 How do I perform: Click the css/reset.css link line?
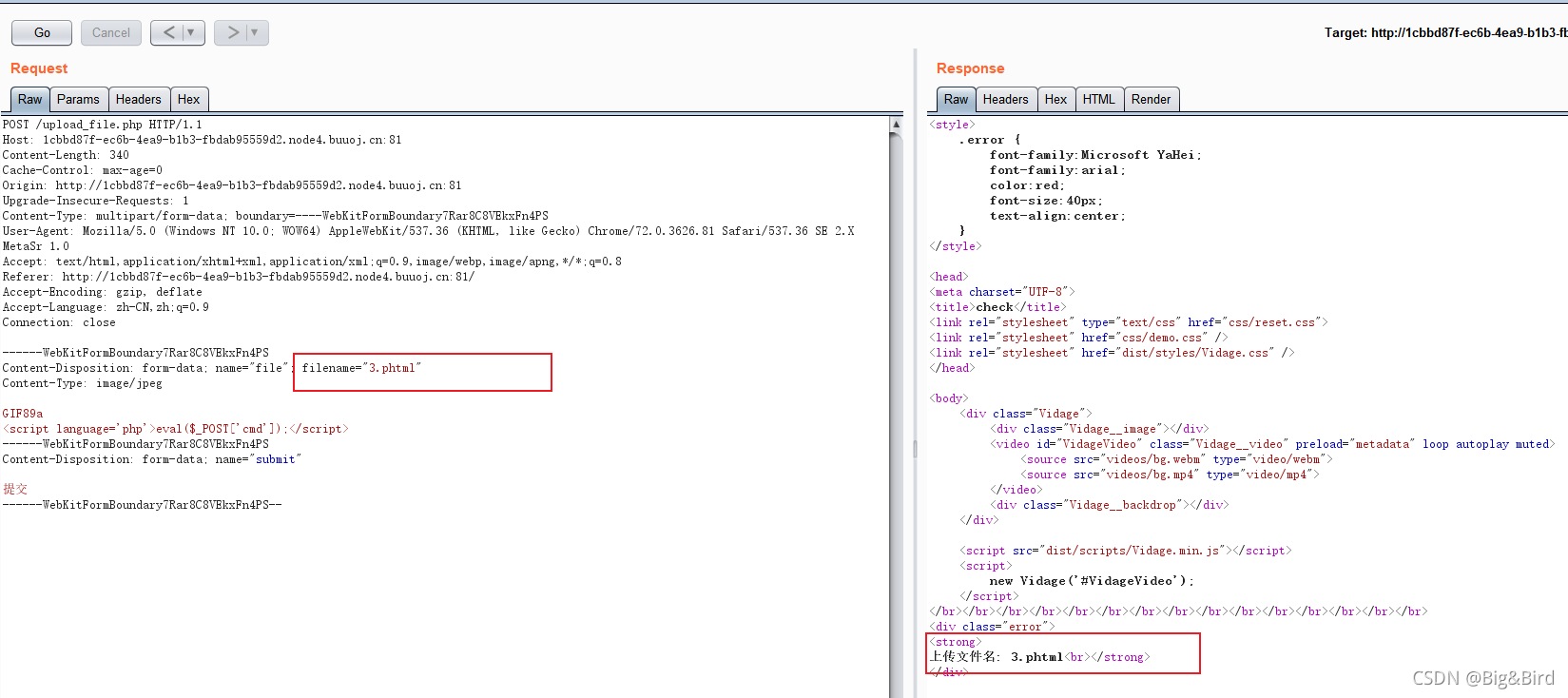point(1129,322)
